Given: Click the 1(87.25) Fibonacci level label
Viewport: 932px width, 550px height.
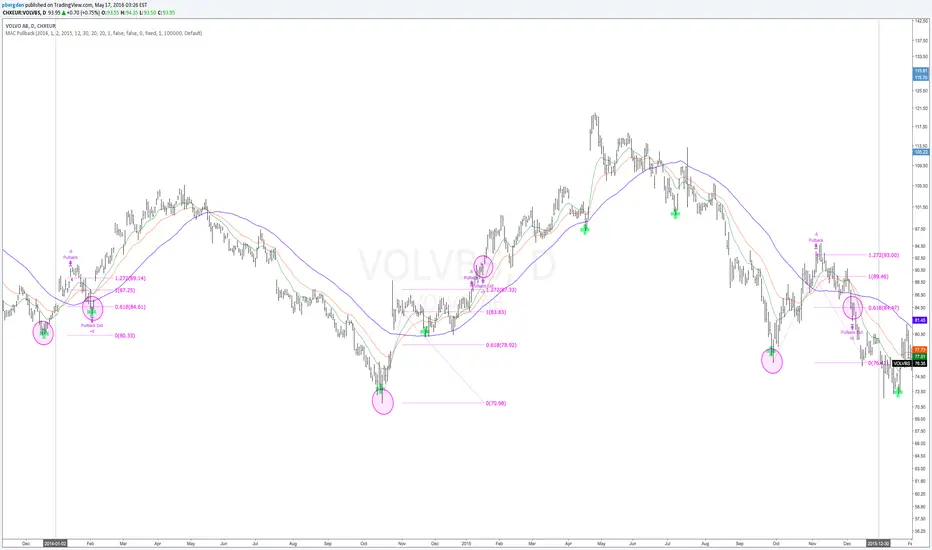Looking at the screenshot, I should pos(125,290).
